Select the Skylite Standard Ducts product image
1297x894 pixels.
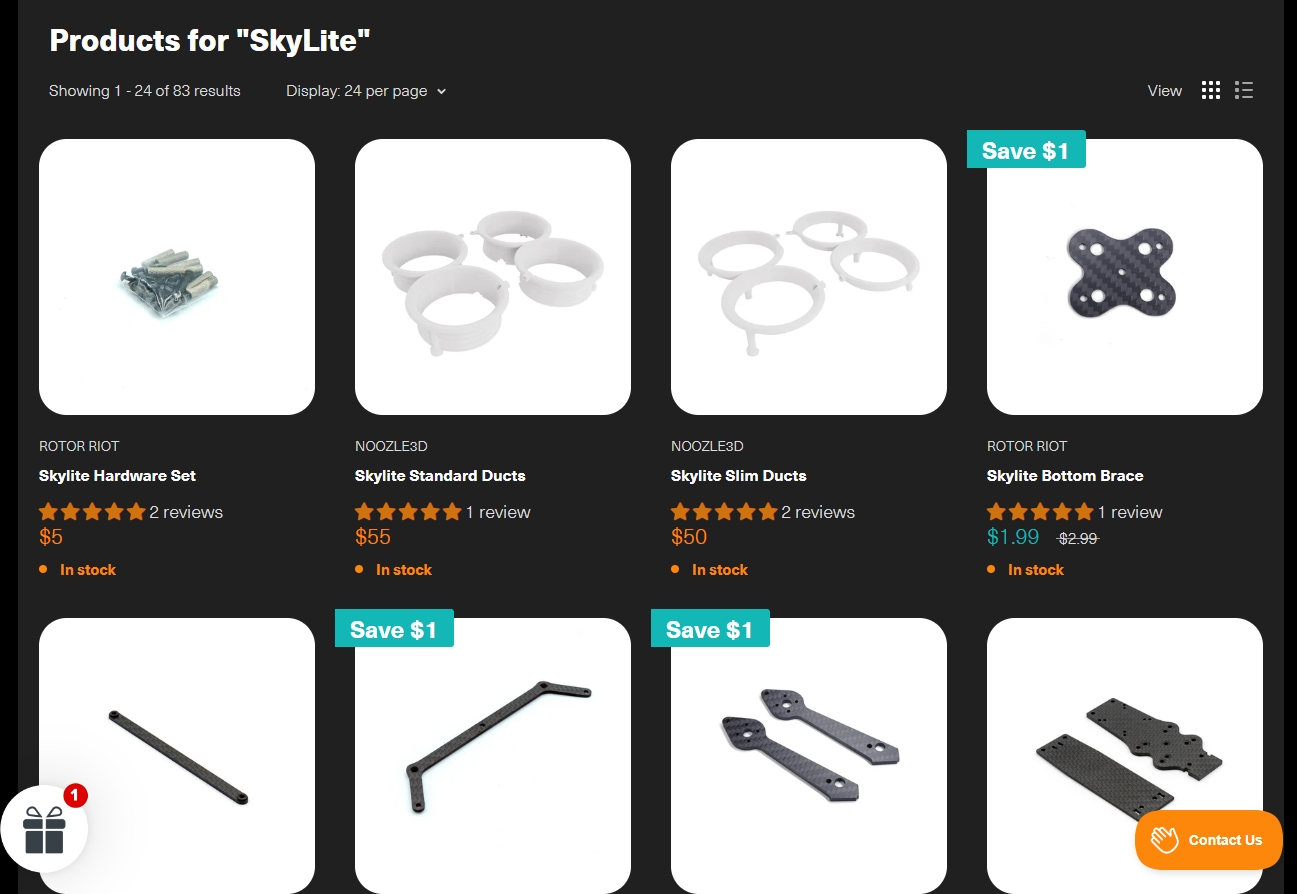493,277
